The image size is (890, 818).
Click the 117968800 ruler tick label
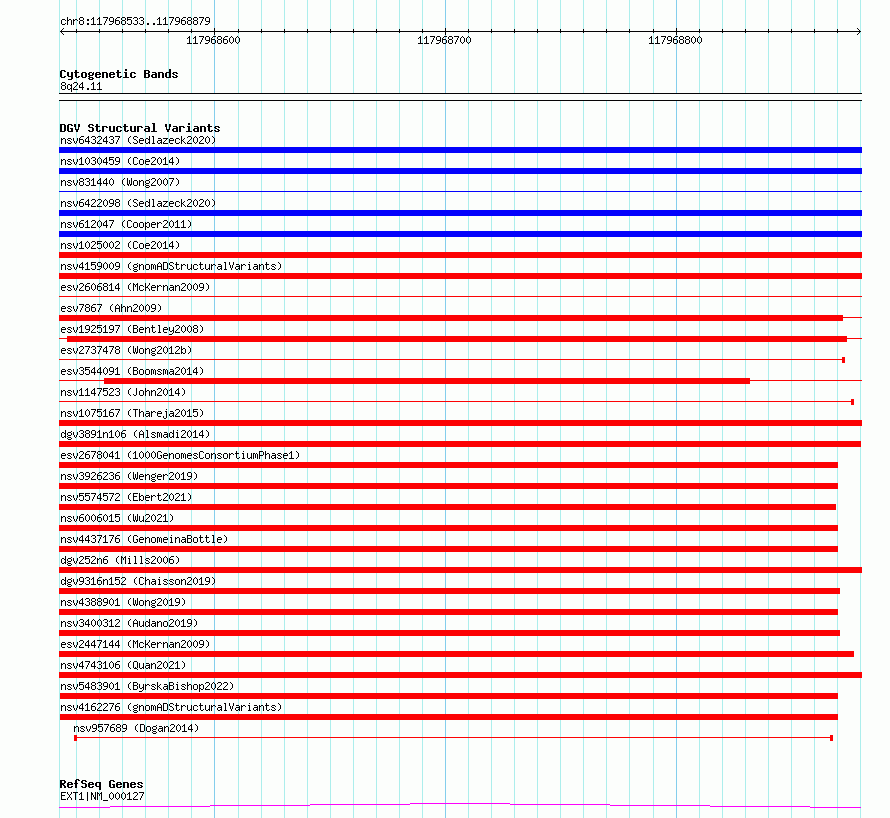pos(675,40)
